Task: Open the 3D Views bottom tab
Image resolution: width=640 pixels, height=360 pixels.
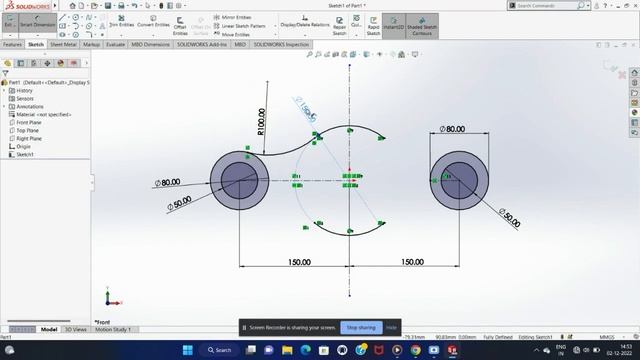Action: tap(76, 329)
